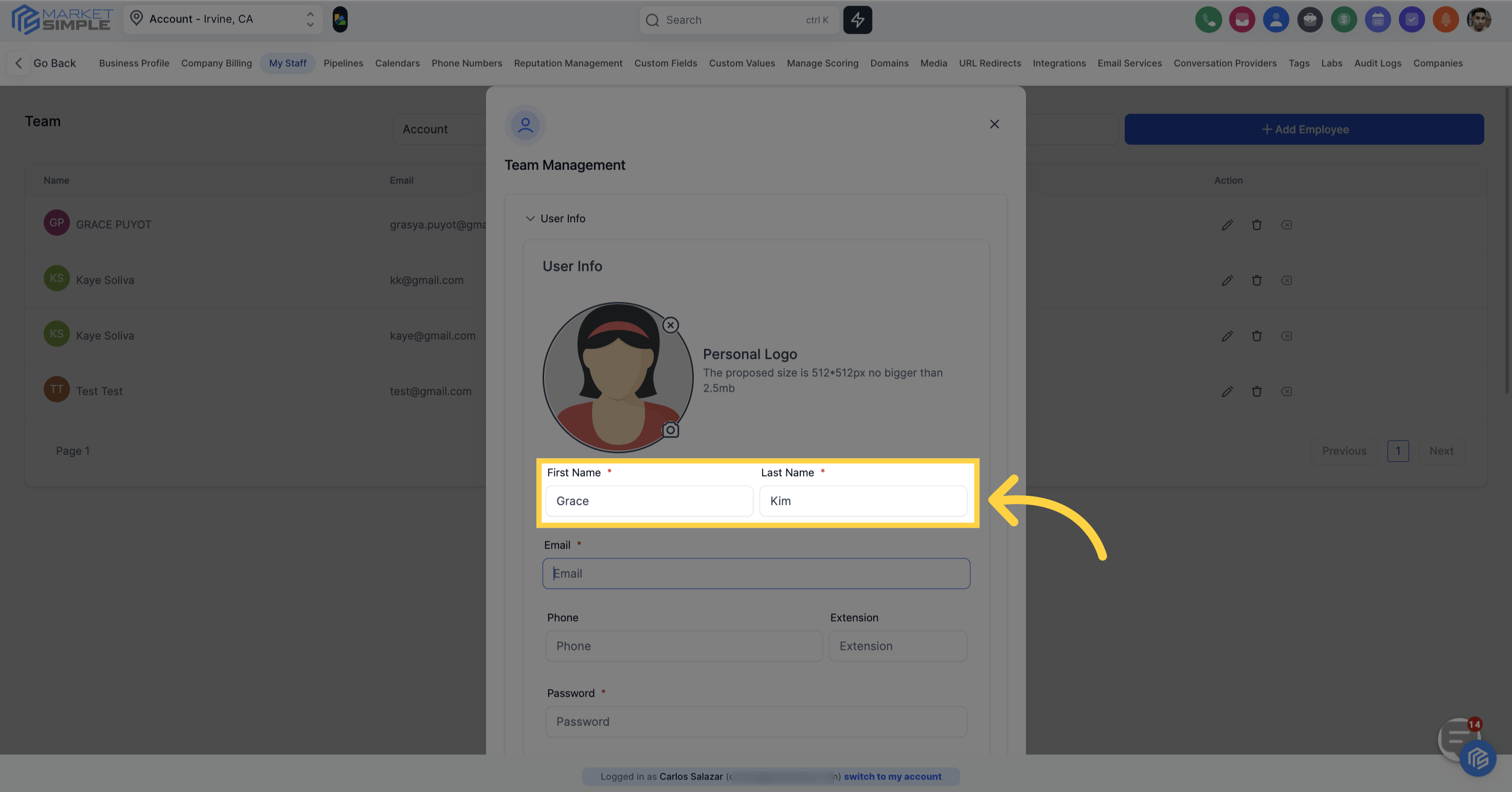Open the notifications bell icon

coord(1446,20)
